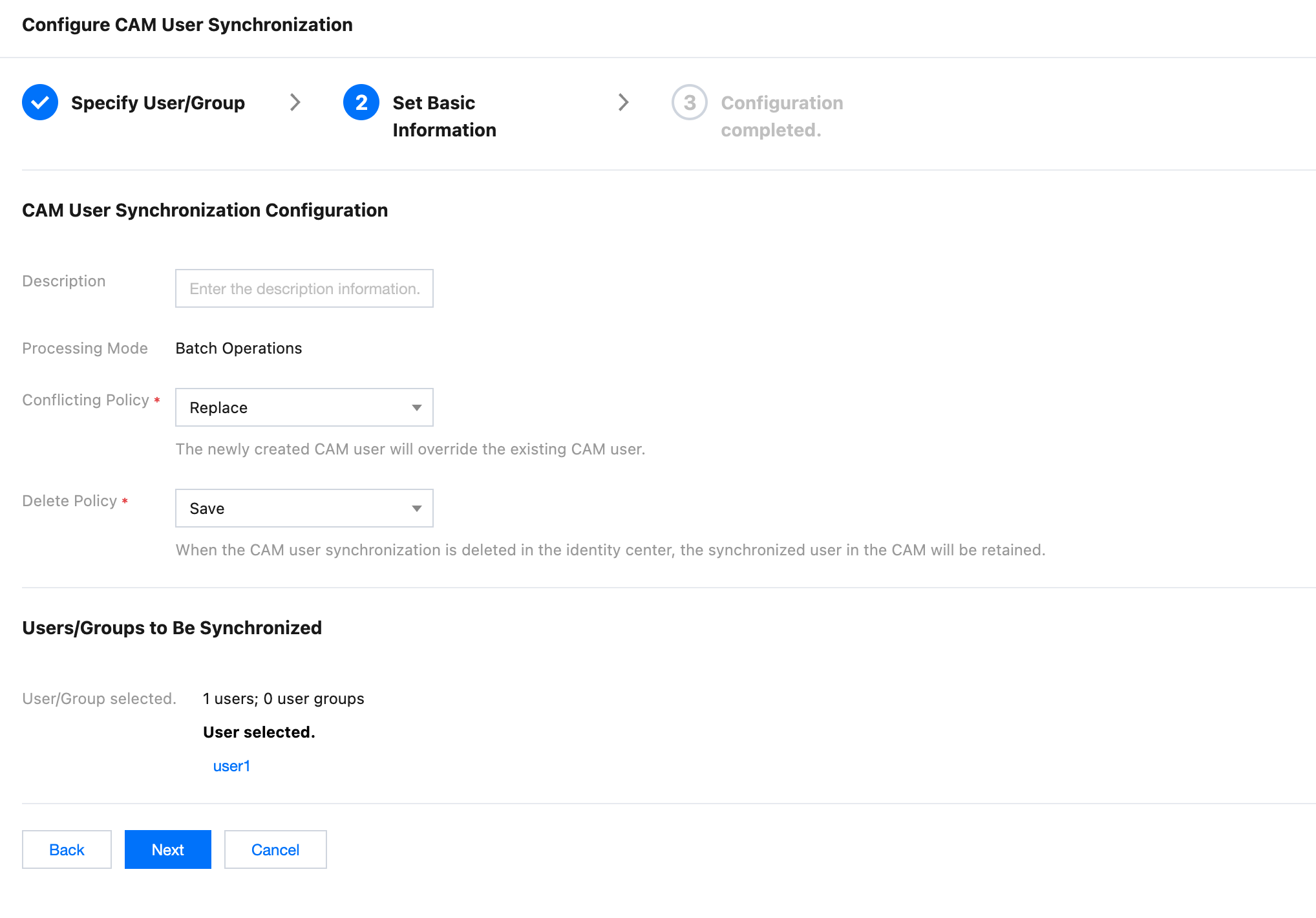Image resolution: width=1316 pixels, height=918 pixels.
Task: Click chevron arrow after Specify User/Group
Action: tap(295, 102)
